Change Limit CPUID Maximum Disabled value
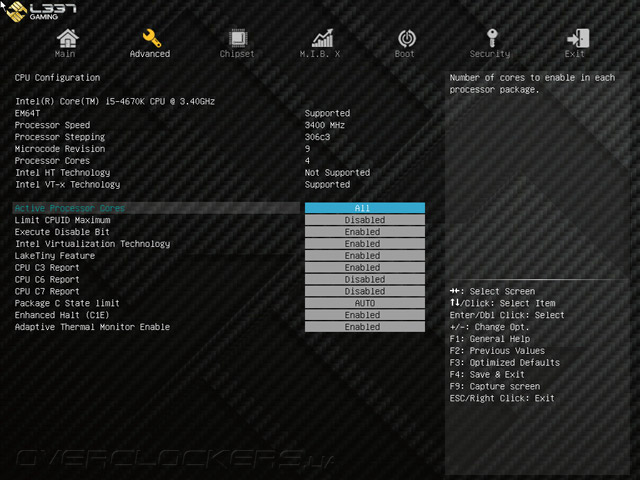 (365, 220)
